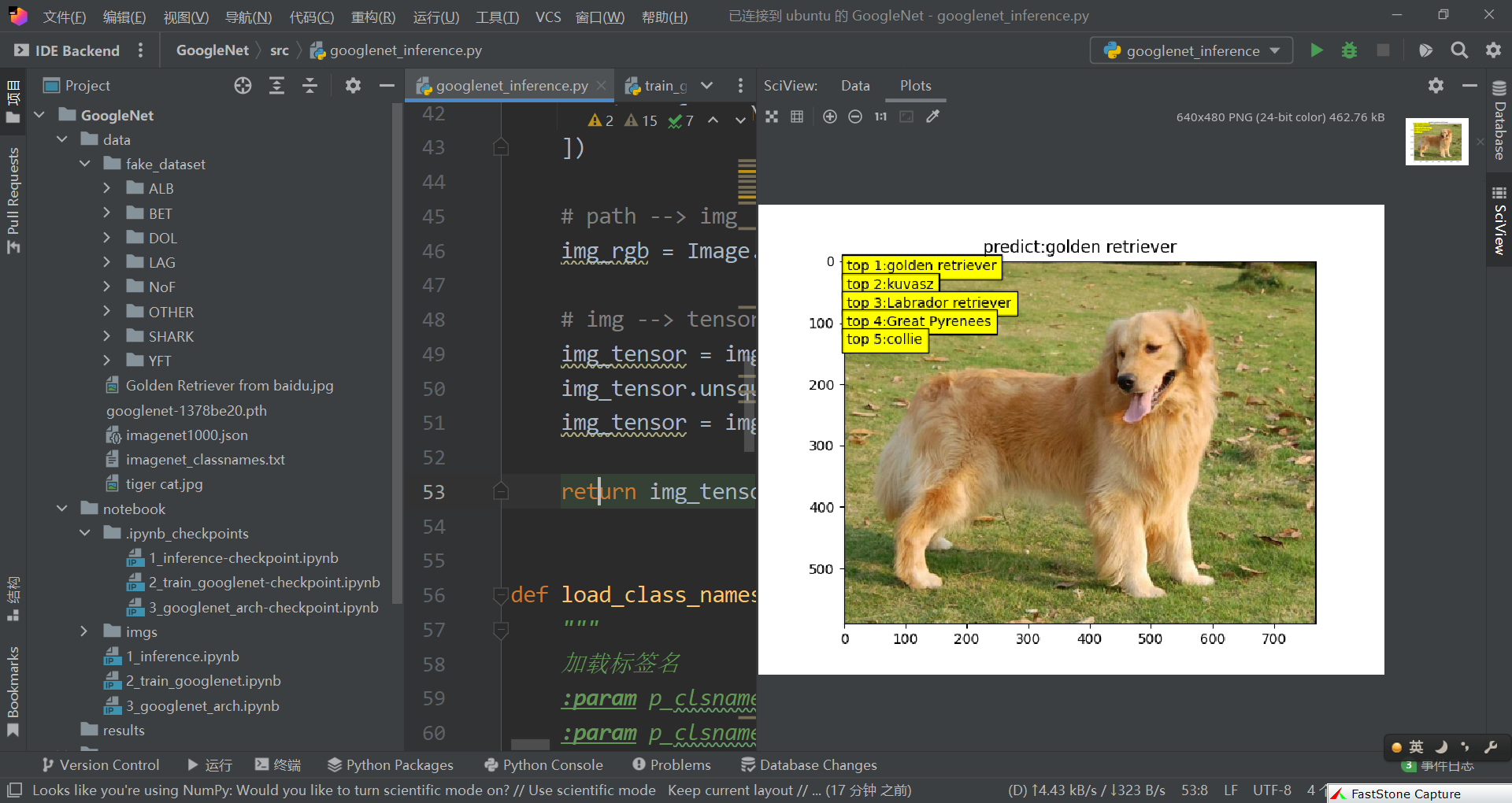Open the 工具(T) menu

(497, 17)
